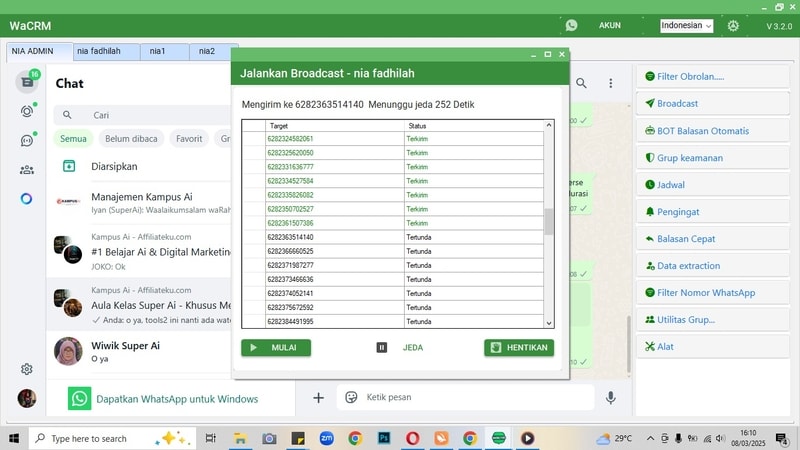Open the gear settings in WaCRM header
800x450 pixels.
(733, 26)
